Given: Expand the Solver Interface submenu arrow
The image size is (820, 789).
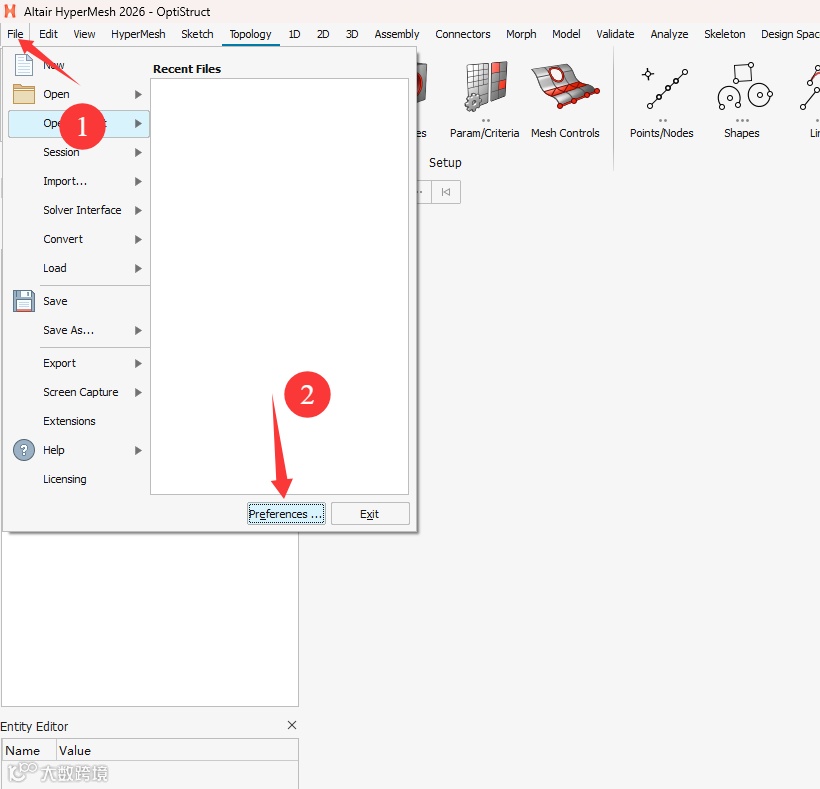Looking at the screenshot, I should (x=138, y=210).
